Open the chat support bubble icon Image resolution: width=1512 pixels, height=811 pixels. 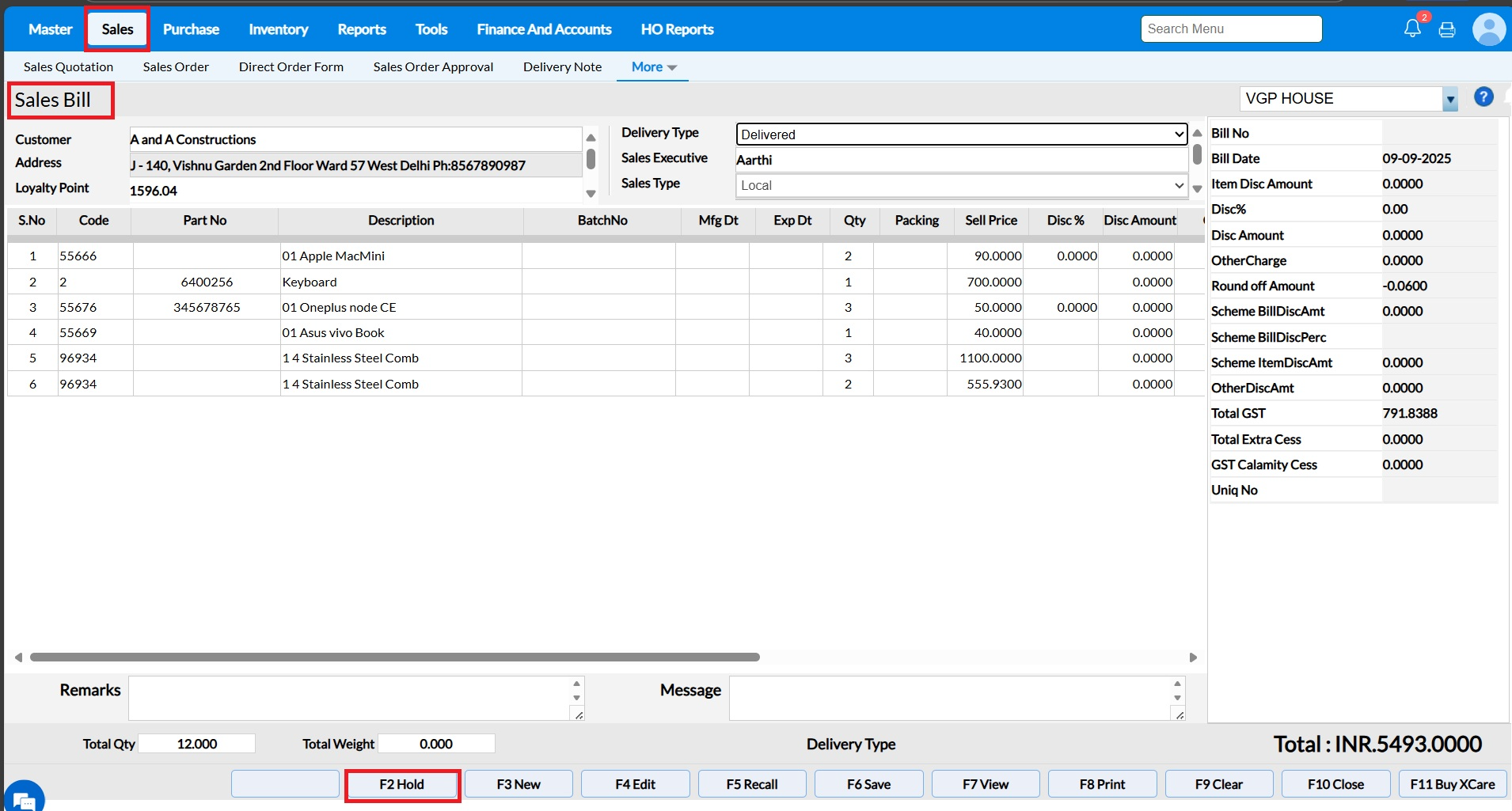click(x=24, y=798)
